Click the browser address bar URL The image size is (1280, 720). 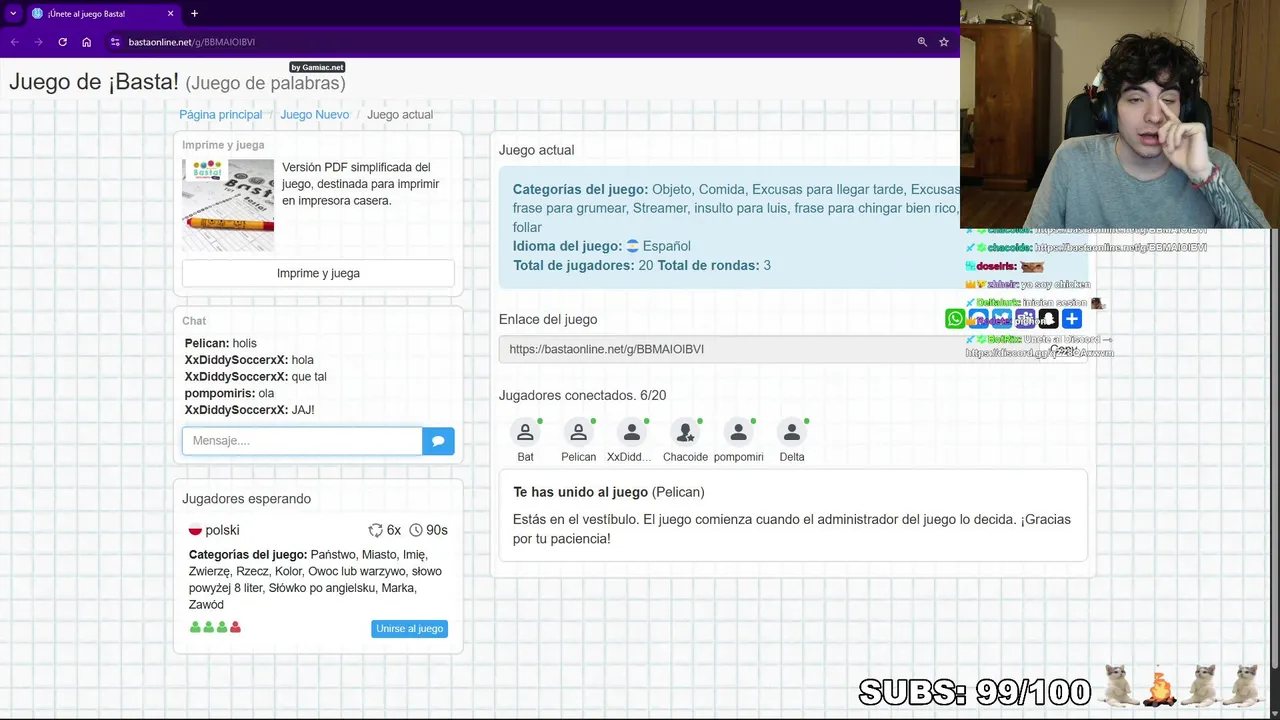click(x=192, y=42)
